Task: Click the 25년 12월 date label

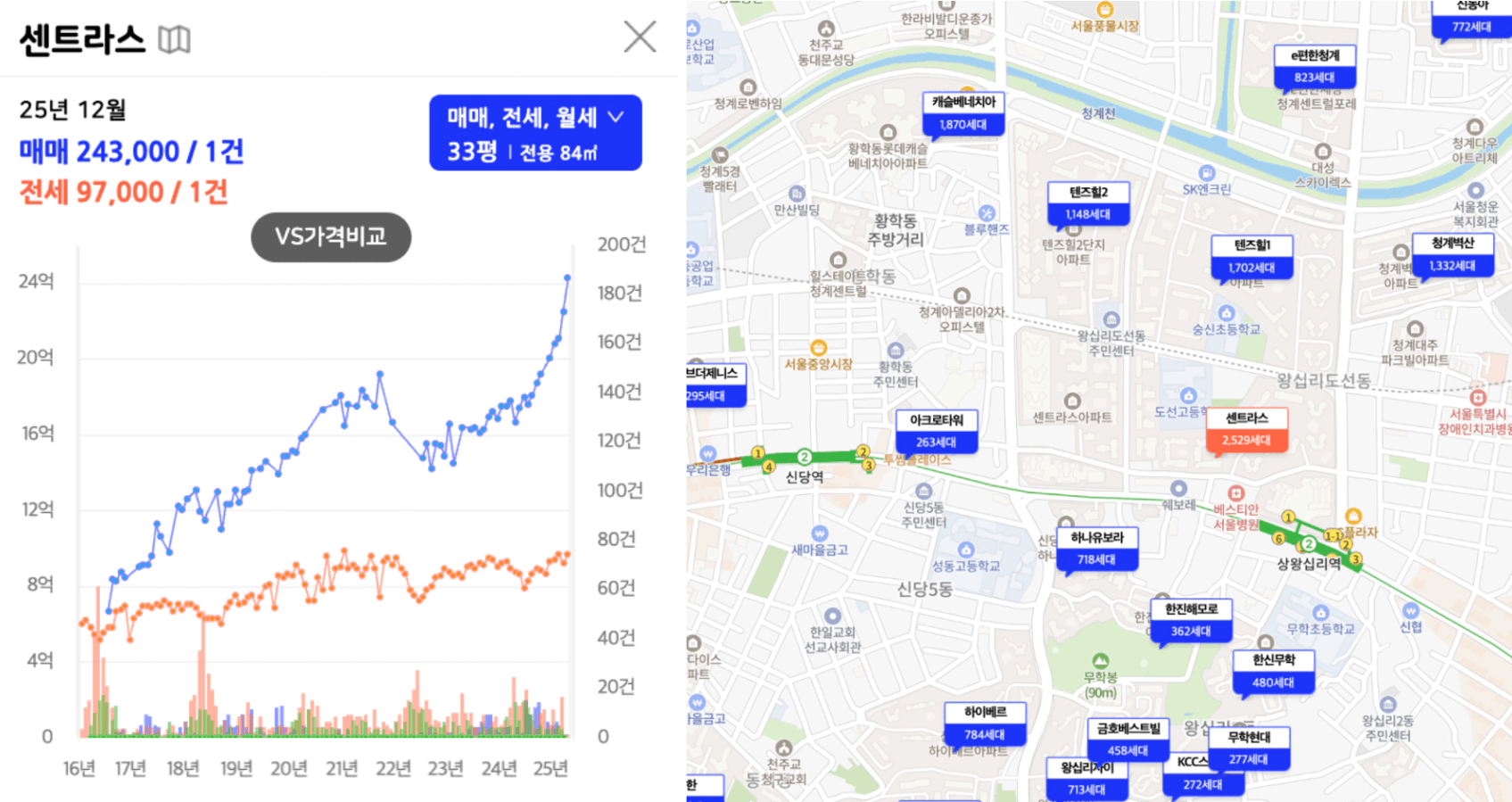Action: pyautogui.click(x=72, y=110)
